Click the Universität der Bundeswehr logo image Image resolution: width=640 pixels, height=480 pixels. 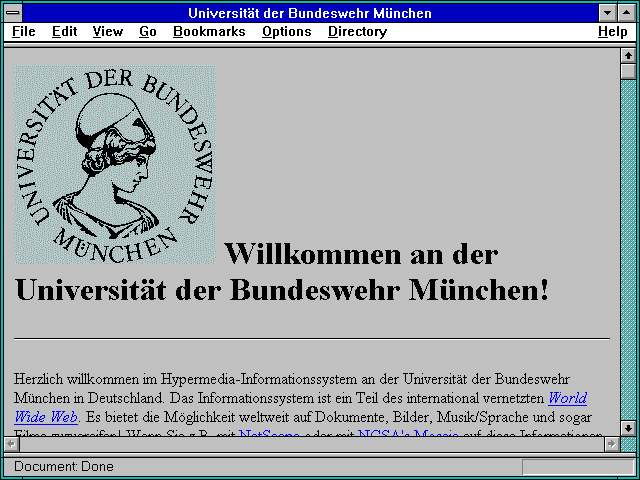[x=115, y=164]
